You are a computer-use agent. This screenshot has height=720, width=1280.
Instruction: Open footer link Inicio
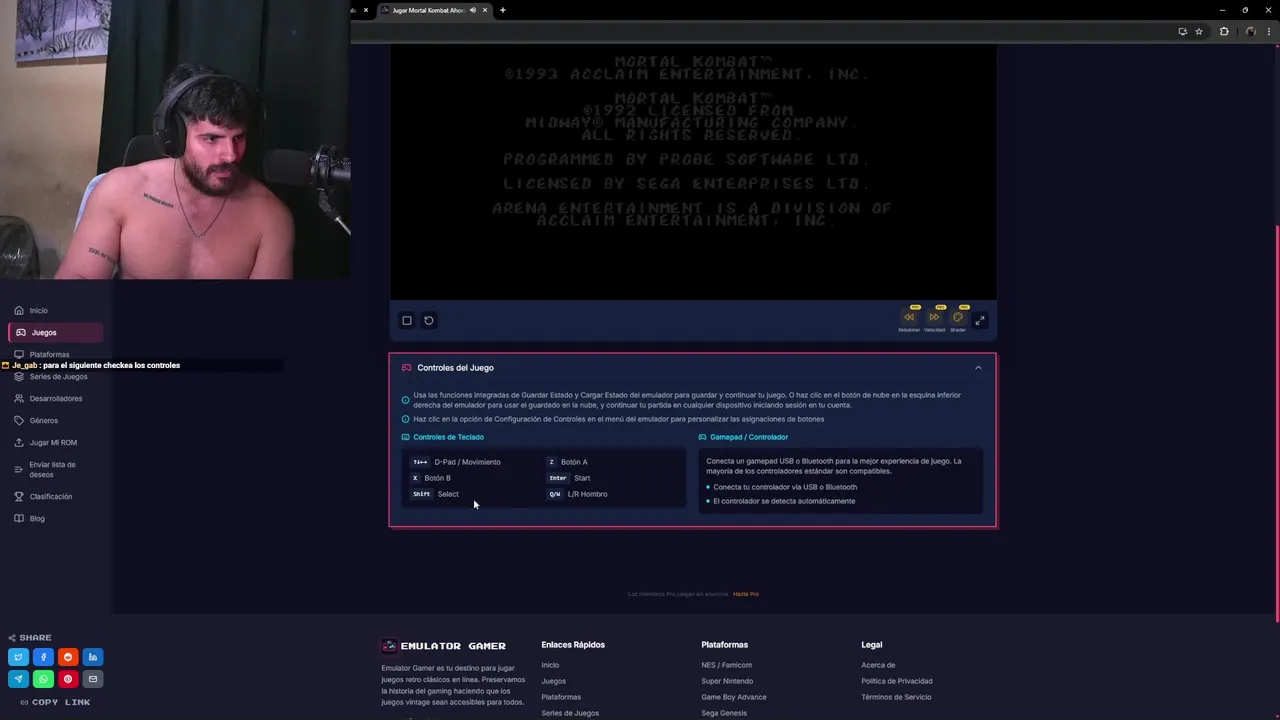tap(550, 665)
